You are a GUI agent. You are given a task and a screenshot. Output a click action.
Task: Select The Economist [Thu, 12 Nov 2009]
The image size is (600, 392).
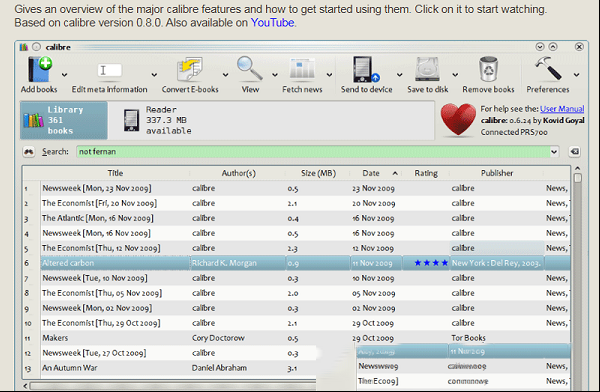pos(101,248)
